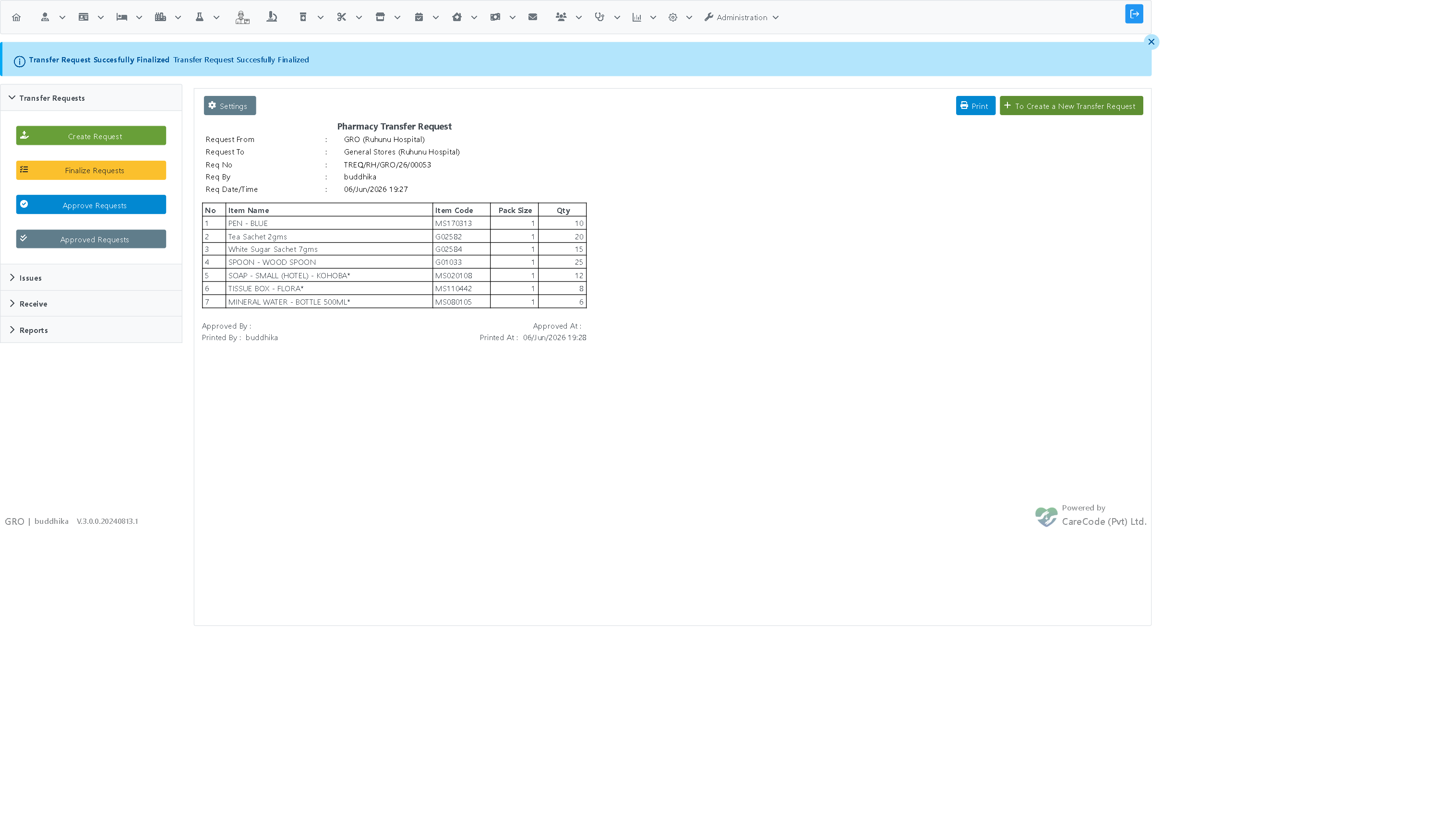Click the logout icon button
The width and height of the screenshot is (1438, 840).
tap(1134, 14)
